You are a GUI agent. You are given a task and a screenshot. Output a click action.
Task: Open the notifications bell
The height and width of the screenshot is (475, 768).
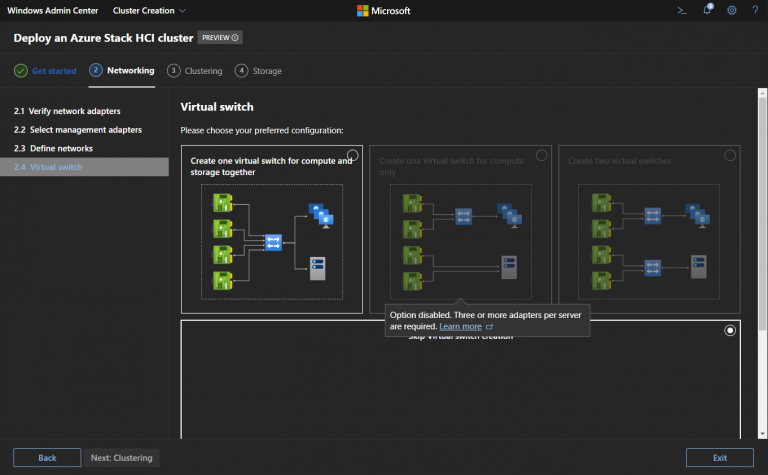tap(707, 10)
